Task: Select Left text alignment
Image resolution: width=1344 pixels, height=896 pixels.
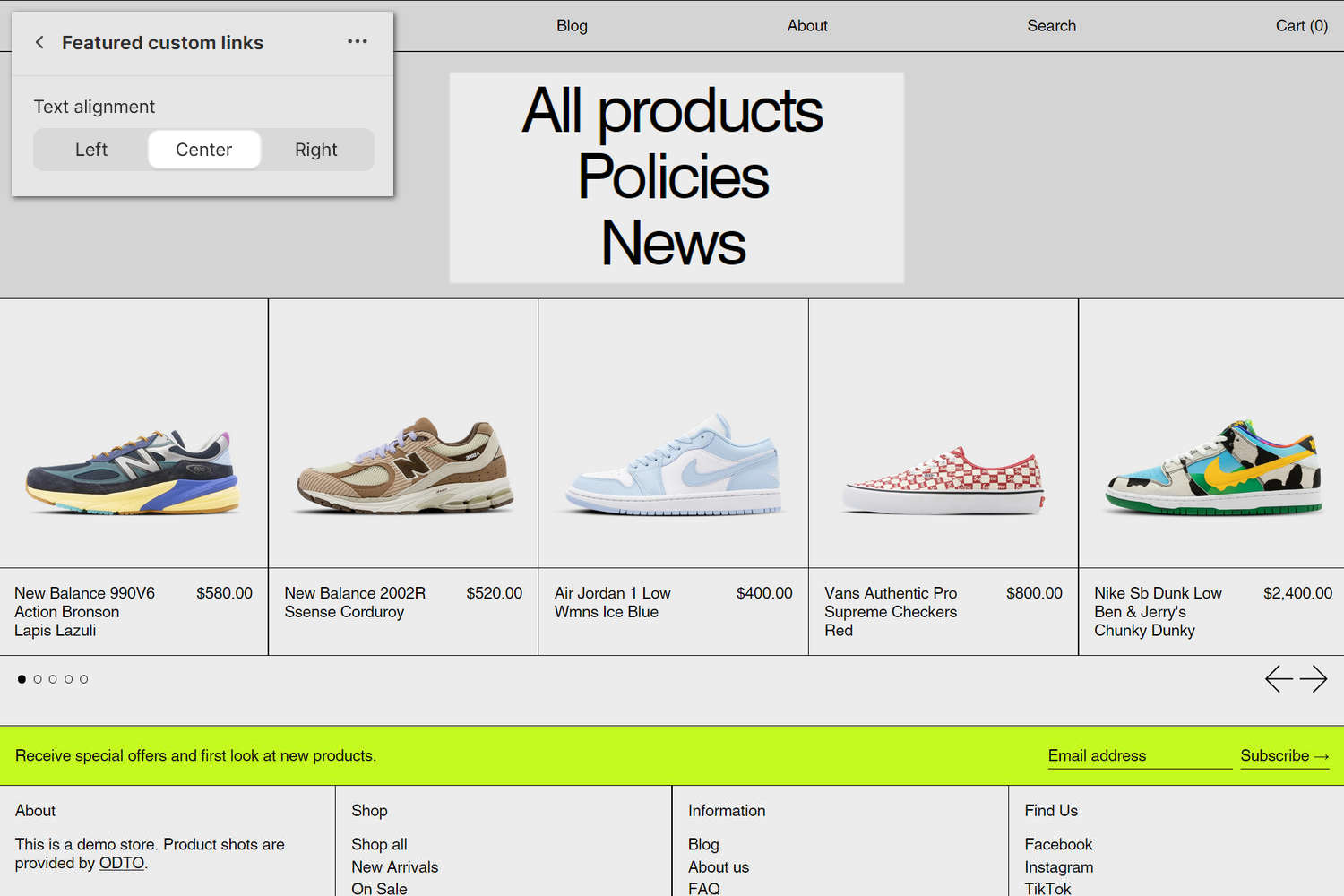Action: coord(90,150)
